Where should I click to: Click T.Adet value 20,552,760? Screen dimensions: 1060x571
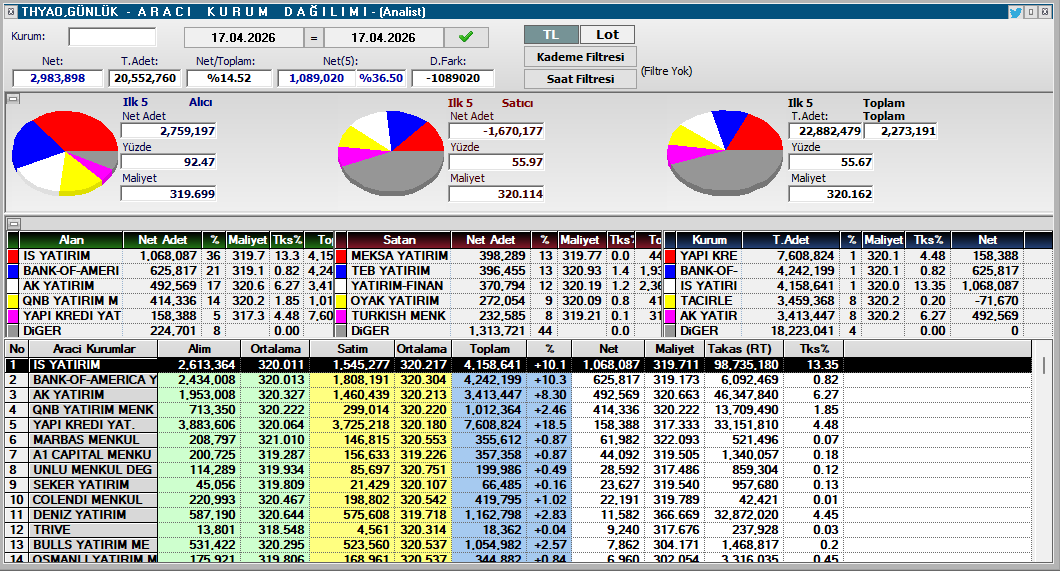point(145,78)
